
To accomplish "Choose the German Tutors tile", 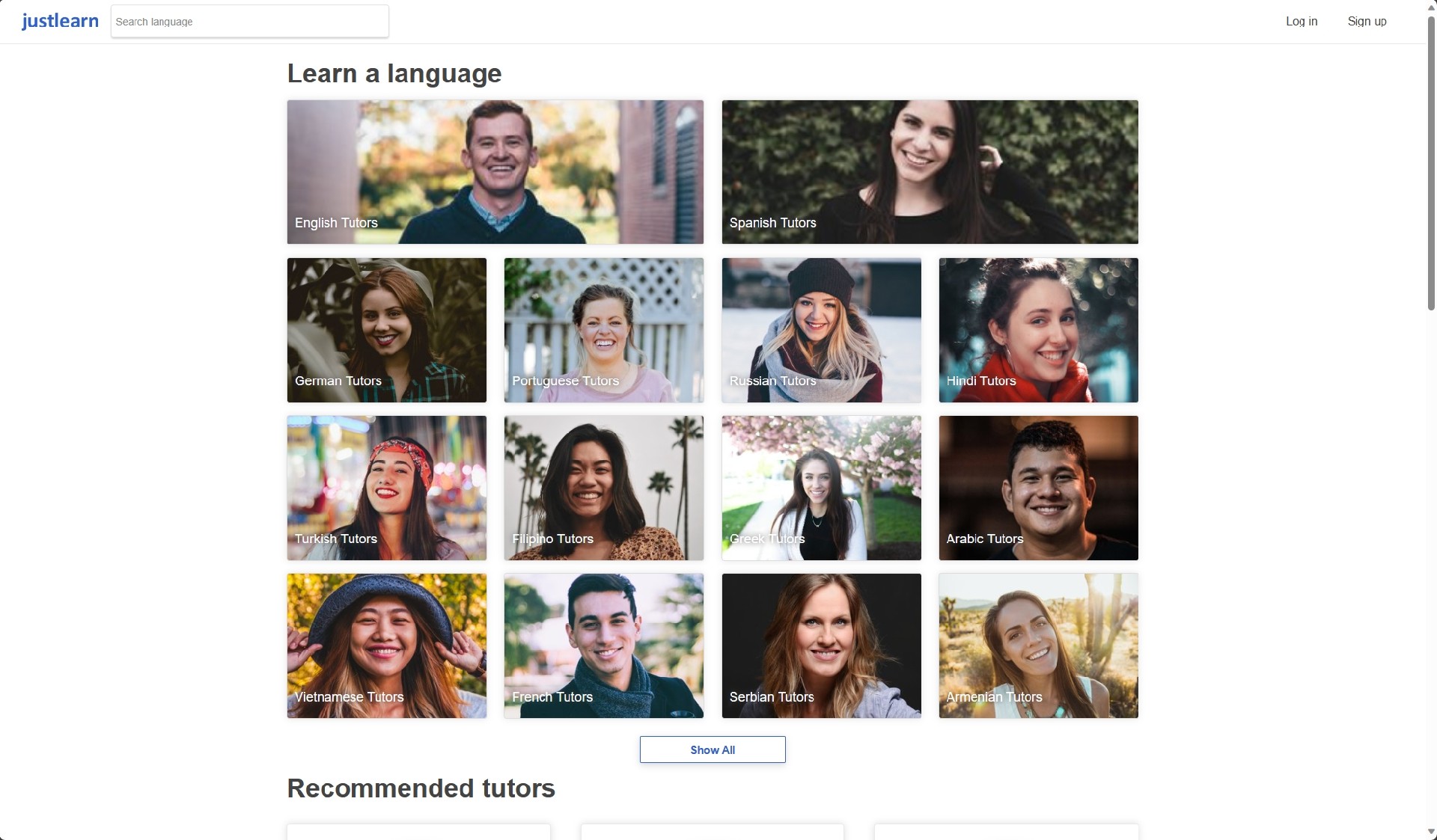I will tap(386, 330).
